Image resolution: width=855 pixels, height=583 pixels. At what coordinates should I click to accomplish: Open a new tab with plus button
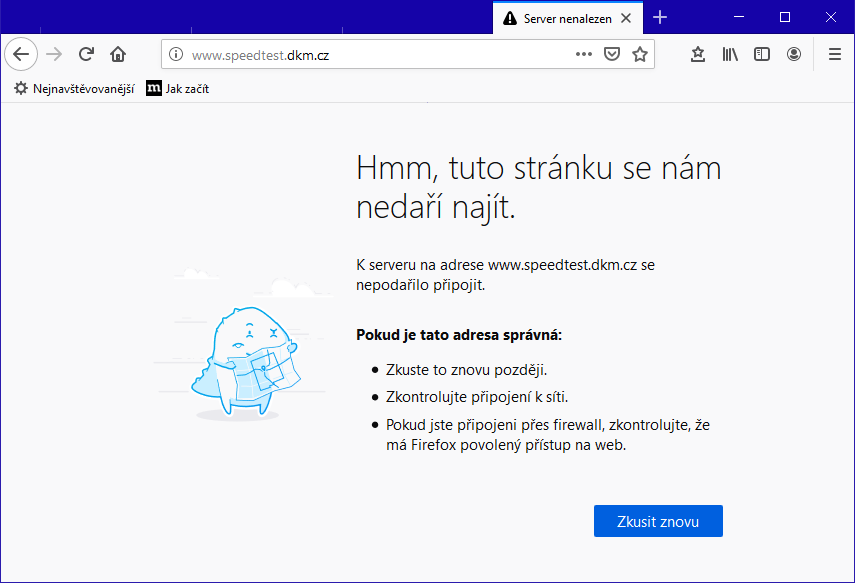(x=660, y=18)
